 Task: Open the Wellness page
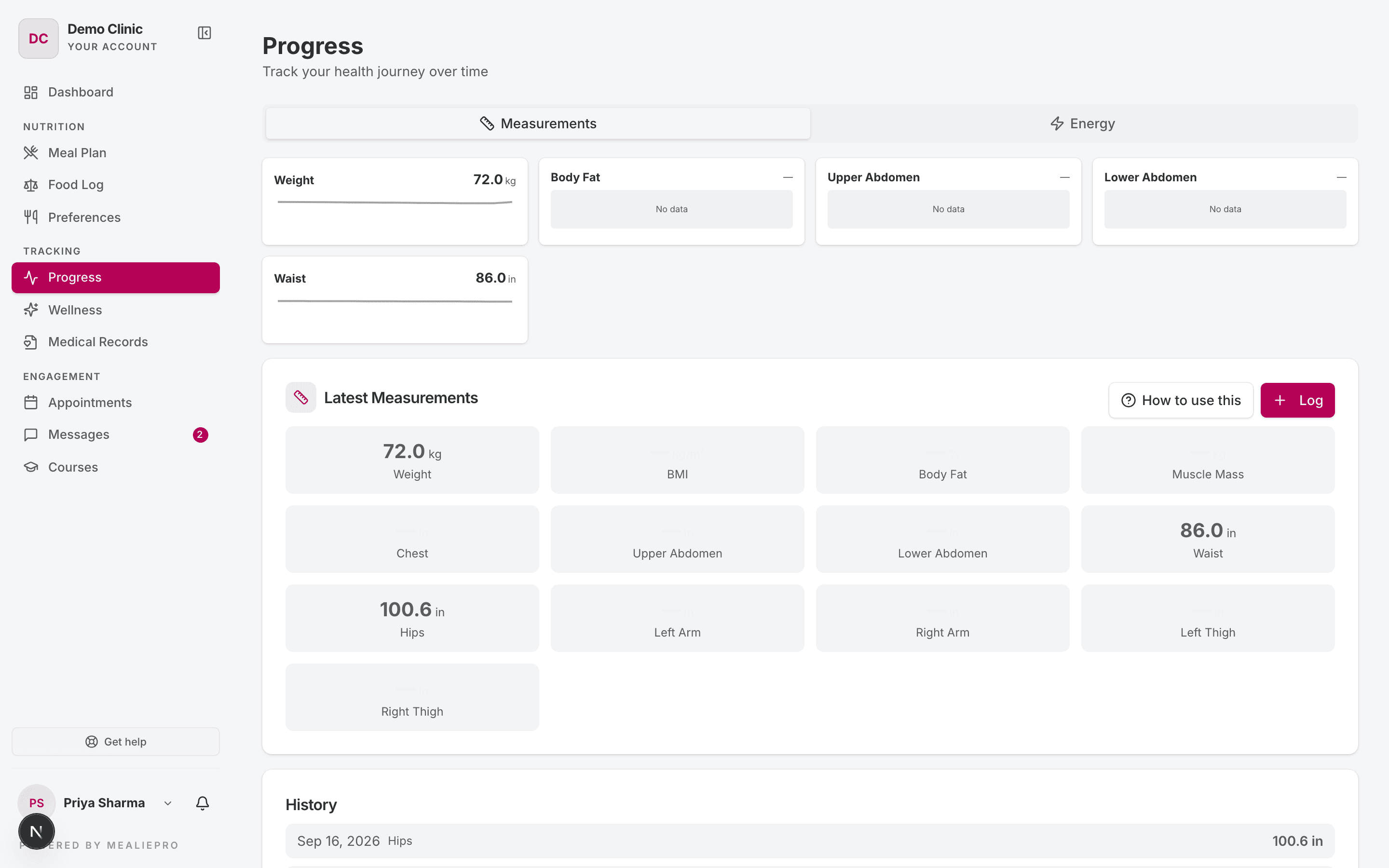coord(115,310)
